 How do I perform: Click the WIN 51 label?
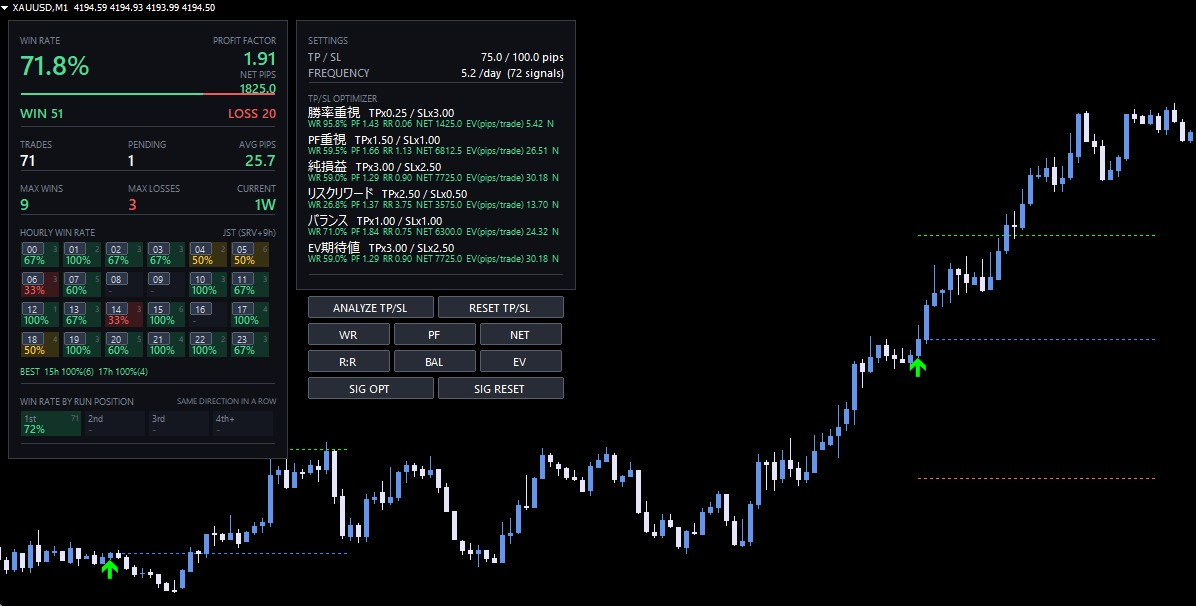[x=42, y=114]
